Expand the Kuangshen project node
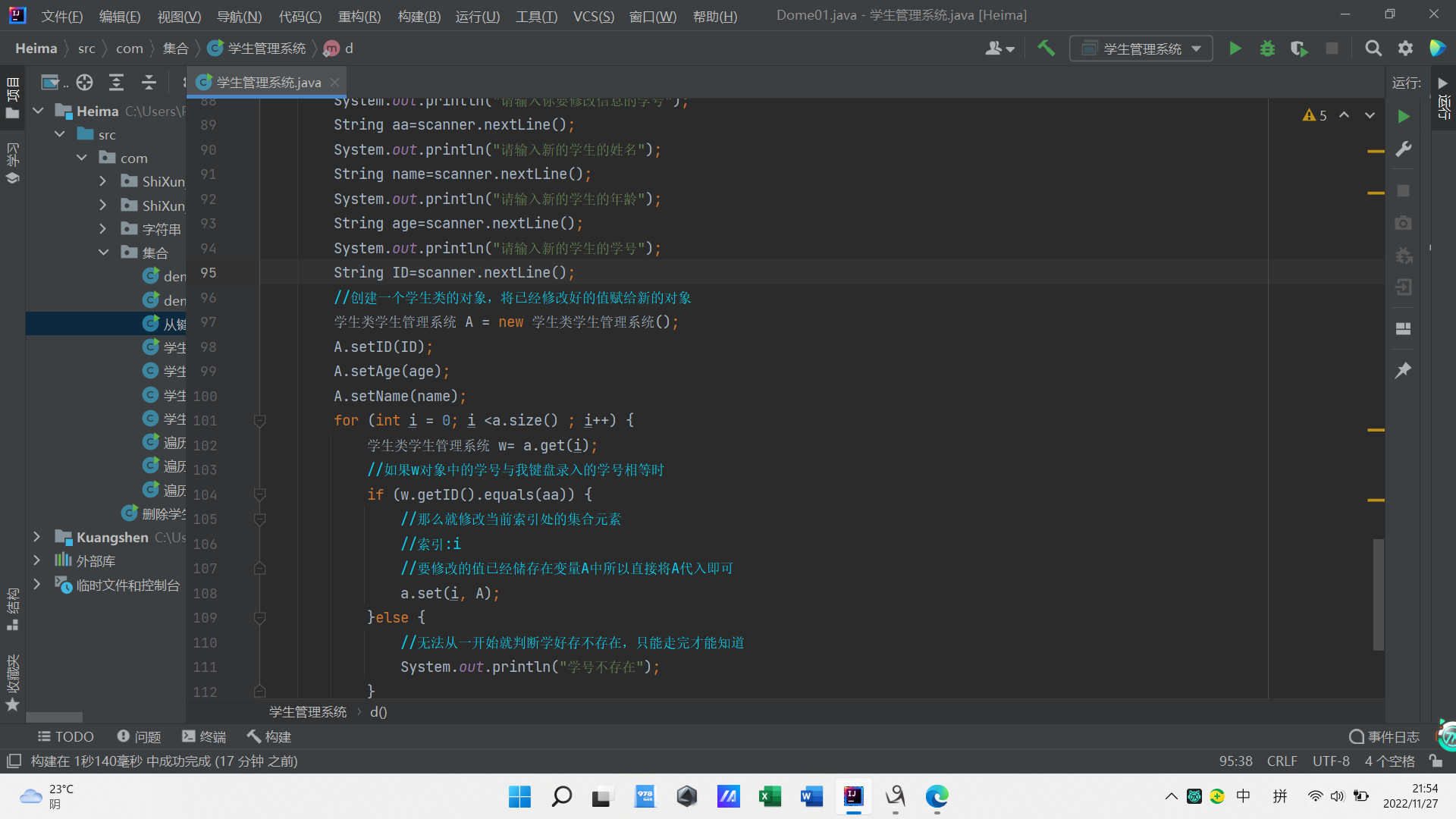 [x=36, y=537]
